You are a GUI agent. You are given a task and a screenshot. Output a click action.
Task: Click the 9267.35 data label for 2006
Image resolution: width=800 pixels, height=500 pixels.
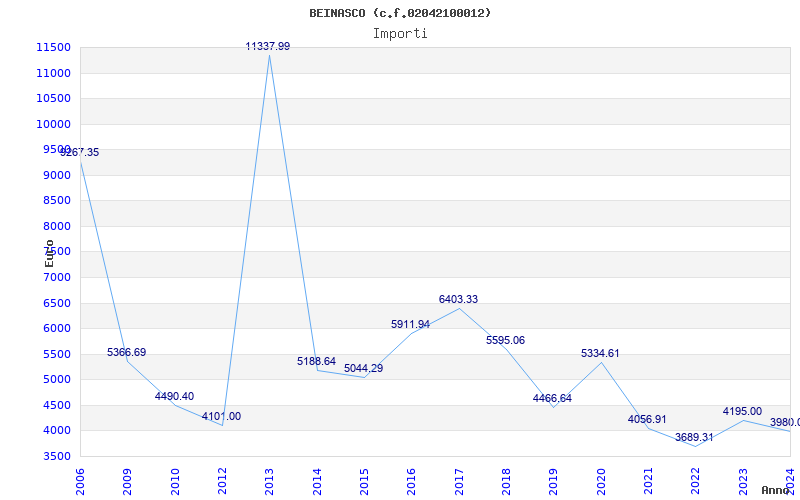point(80,153)
